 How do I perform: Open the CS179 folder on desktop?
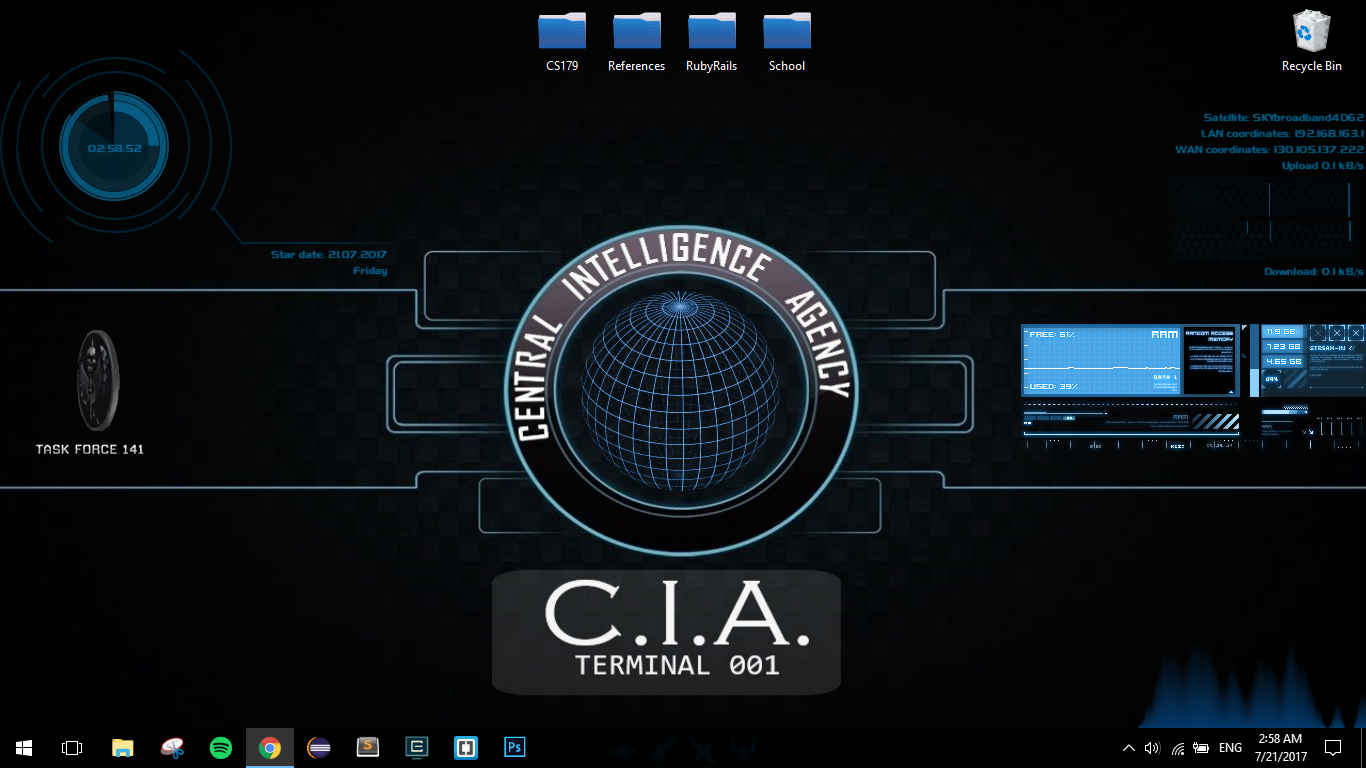pos(562,42)
